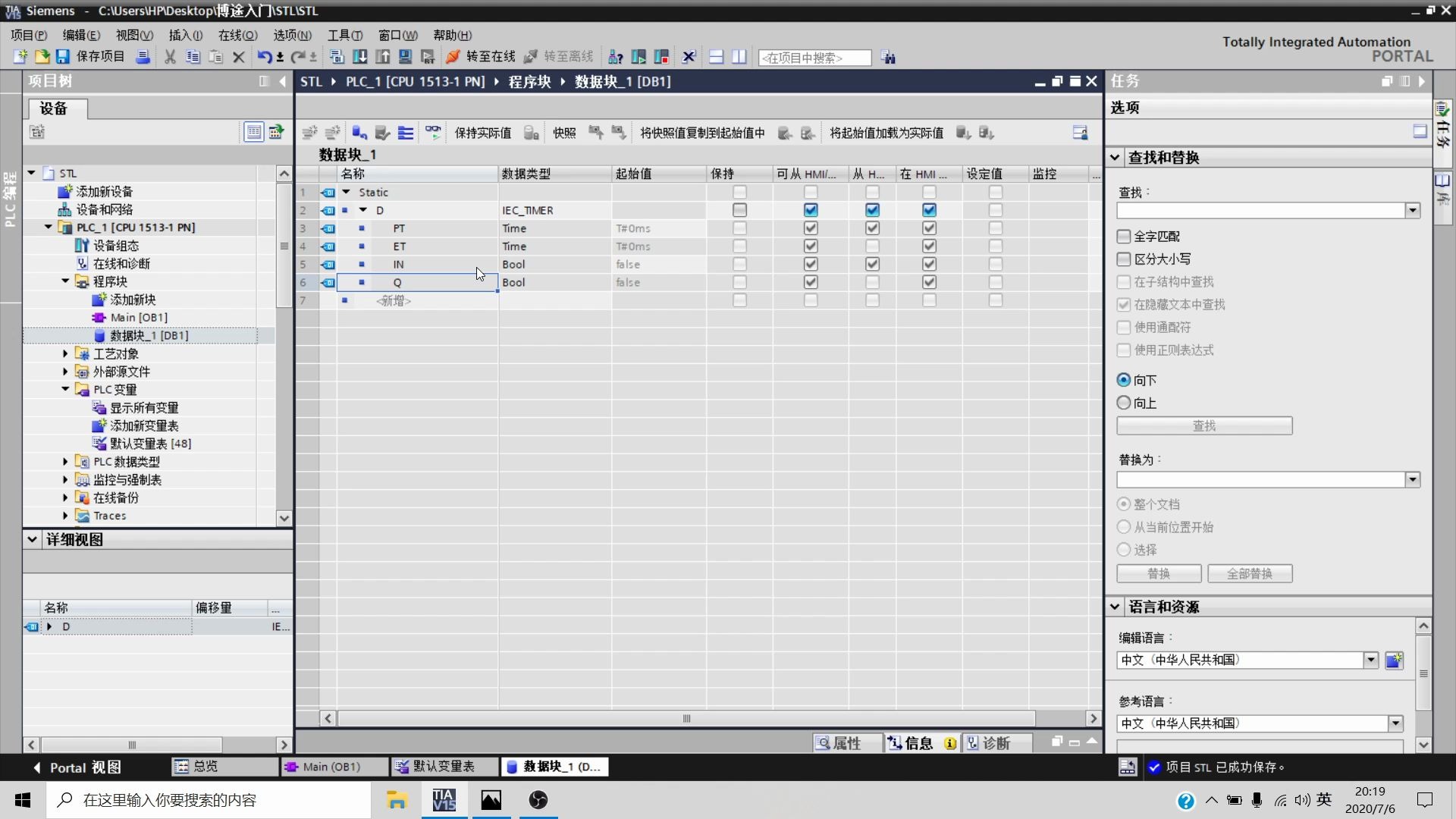
Task: Click the copy icon in main toolbar
Action: (193, 57)
